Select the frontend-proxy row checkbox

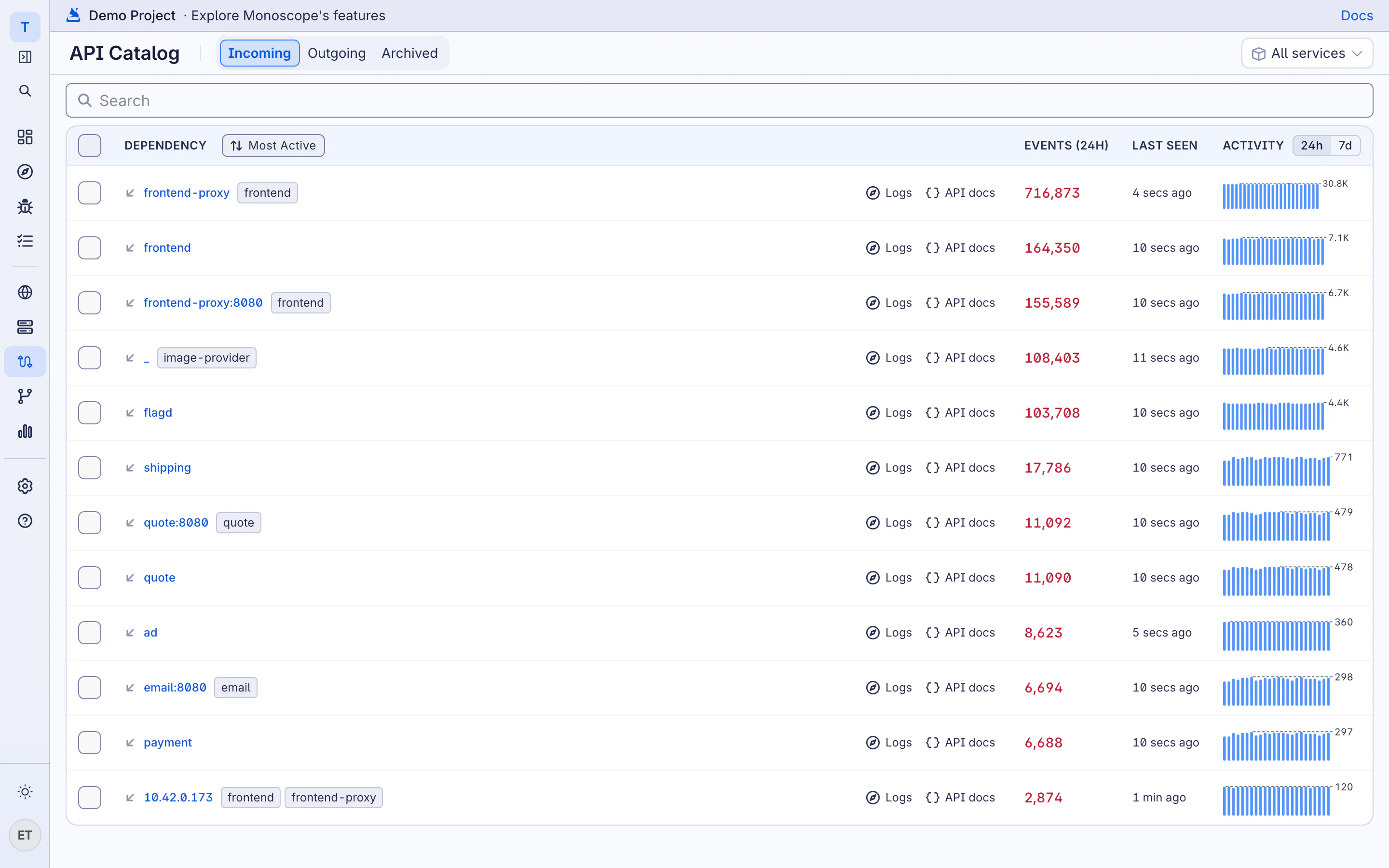click(x=90, y=193)
